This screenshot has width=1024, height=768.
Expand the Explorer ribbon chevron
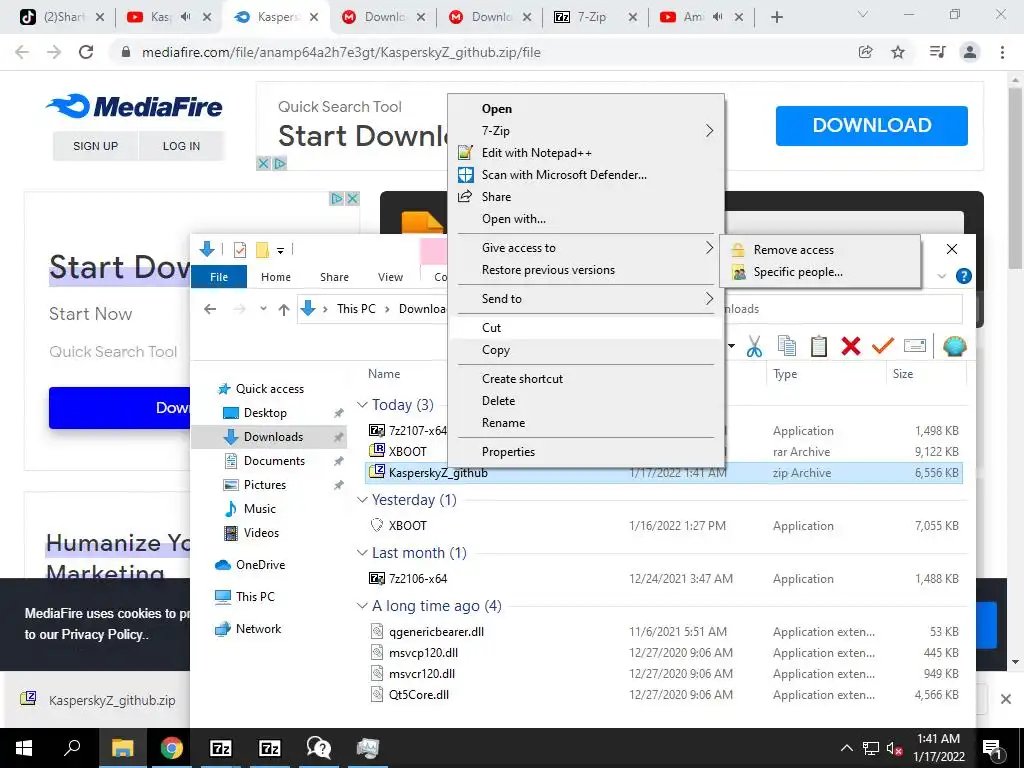pyautogui.click(x=941, y=276)
